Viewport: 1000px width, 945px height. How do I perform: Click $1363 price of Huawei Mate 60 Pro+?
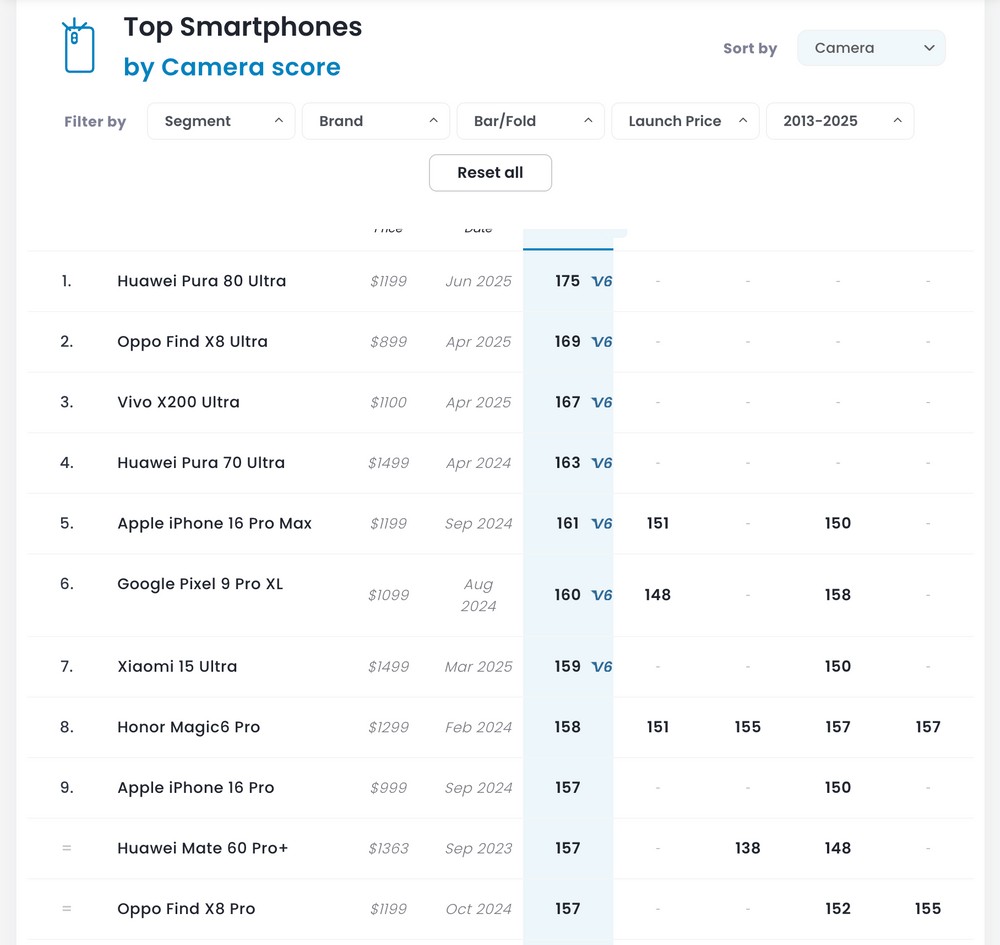pyautogui.click(x=388, y=848)
